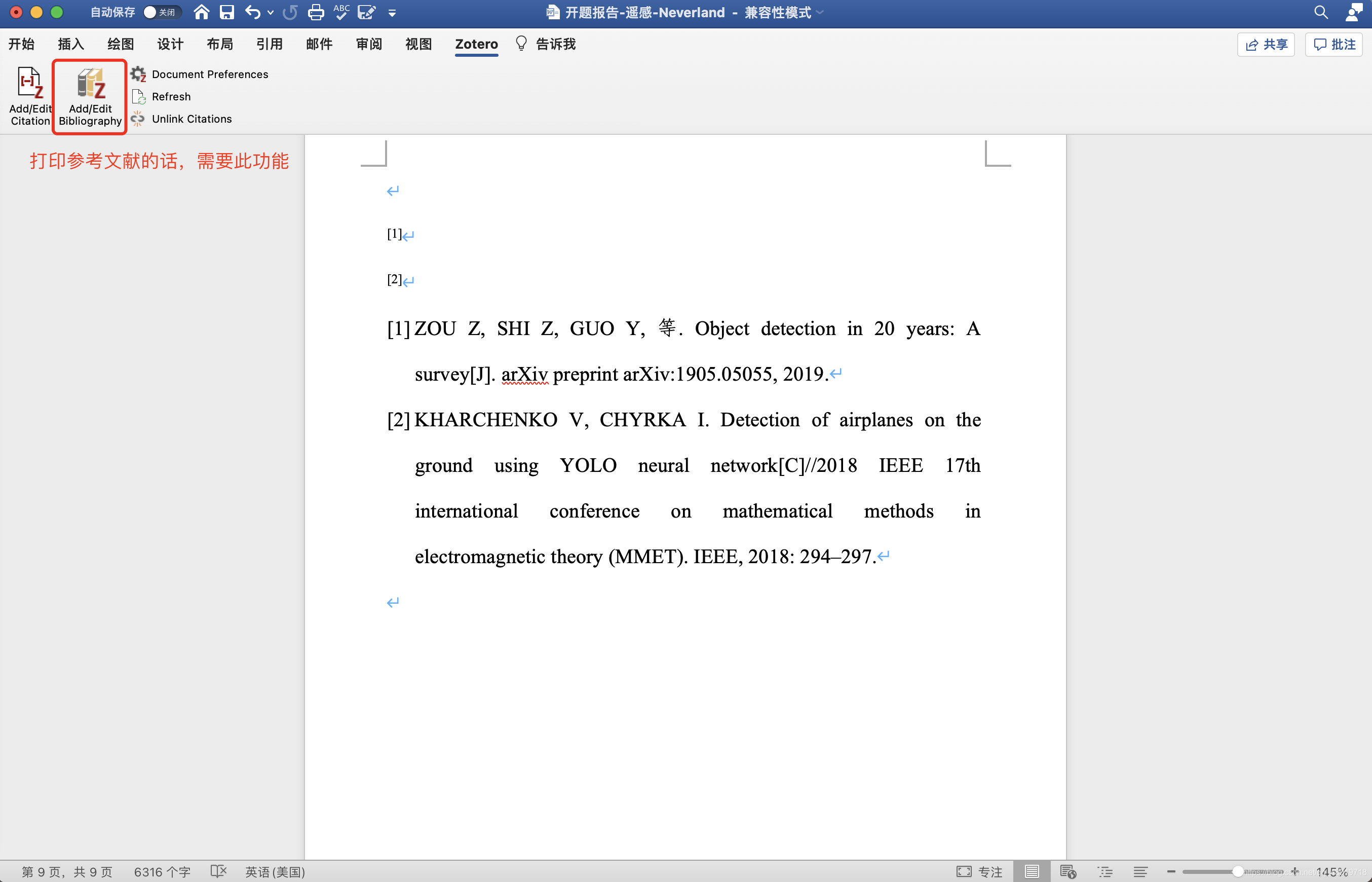Click the track changes pencil icon
Viewport: 1372px width, 882px height.
pos(367,12)
